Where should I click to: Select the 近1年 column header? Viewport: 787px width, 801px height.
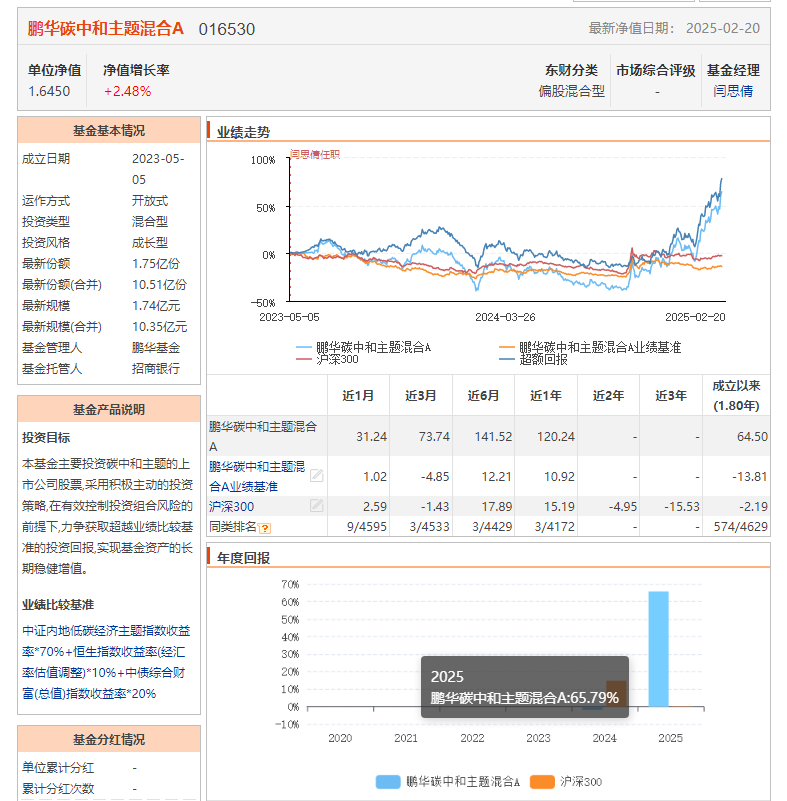tap(545, 396)
